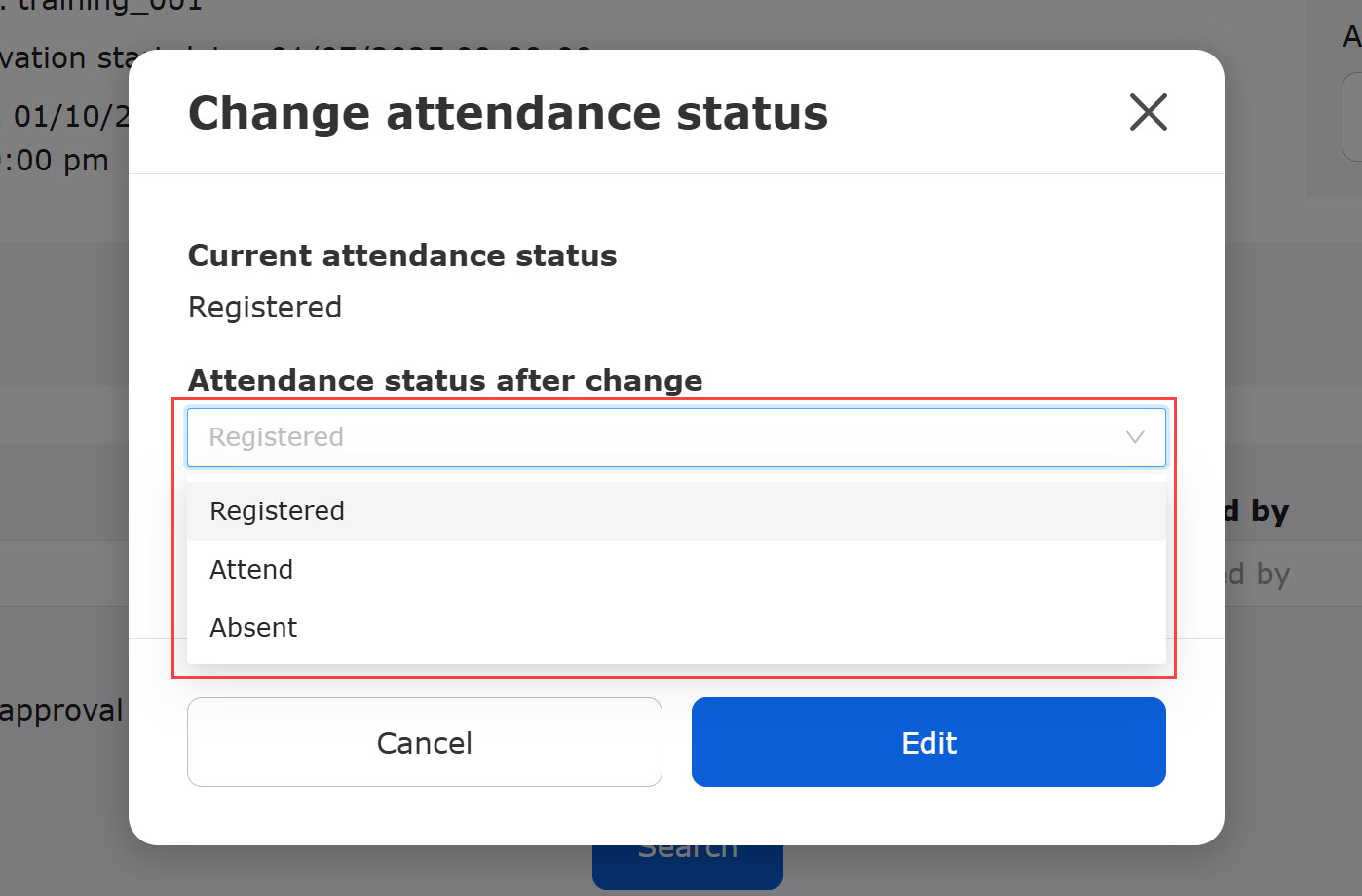Choose Attend from the status list
Viewport: 1362px width, 896px height.
click(676, 570)
